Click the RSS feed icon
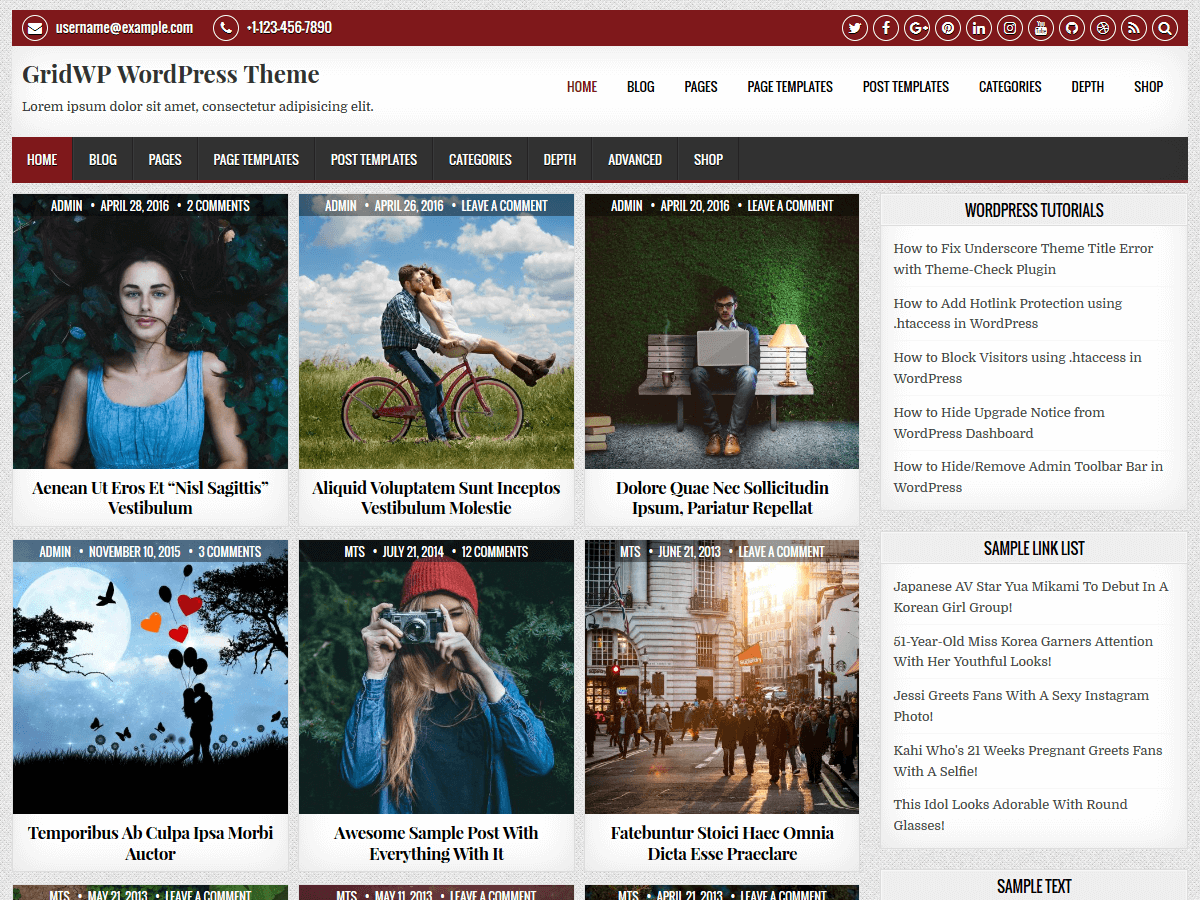The width and height of the screenshot is (1200, 900). [1134, 28]
